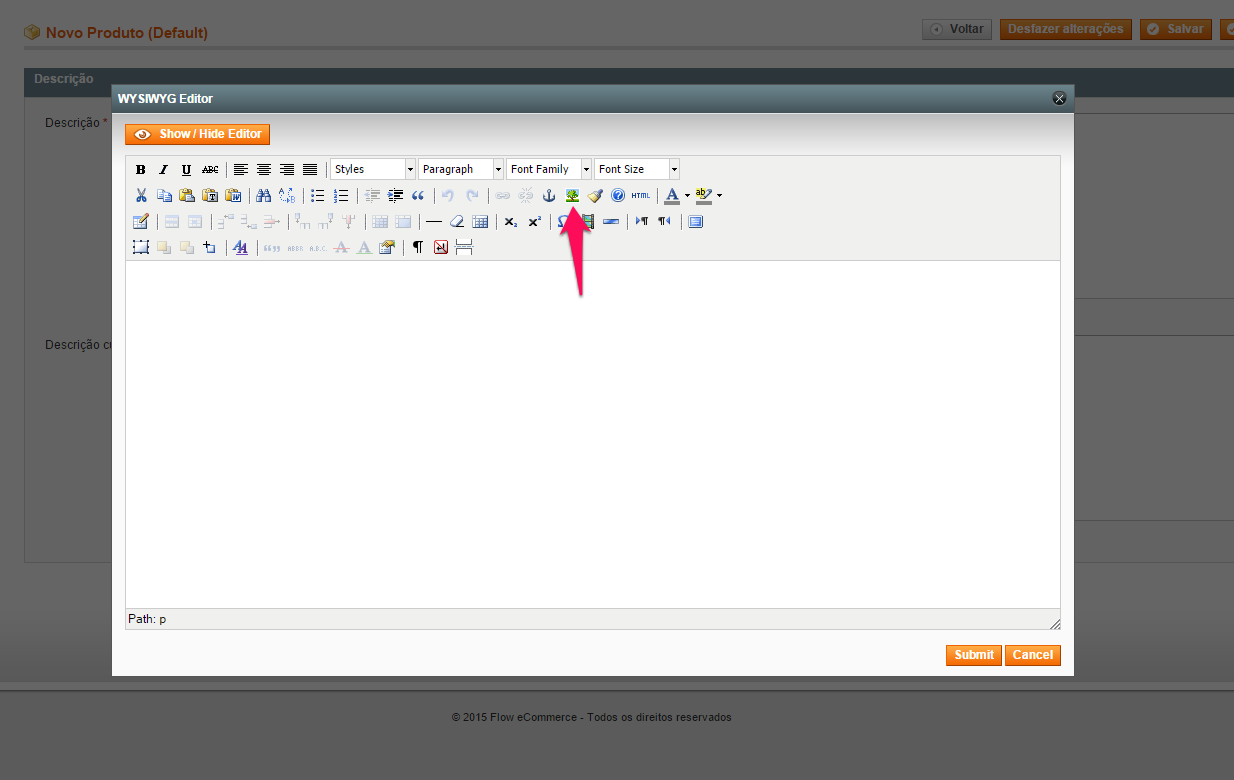Toggle visual control characters pilcrow
Viewport: 1234px width, 780px height.
(x=418, y=247)
